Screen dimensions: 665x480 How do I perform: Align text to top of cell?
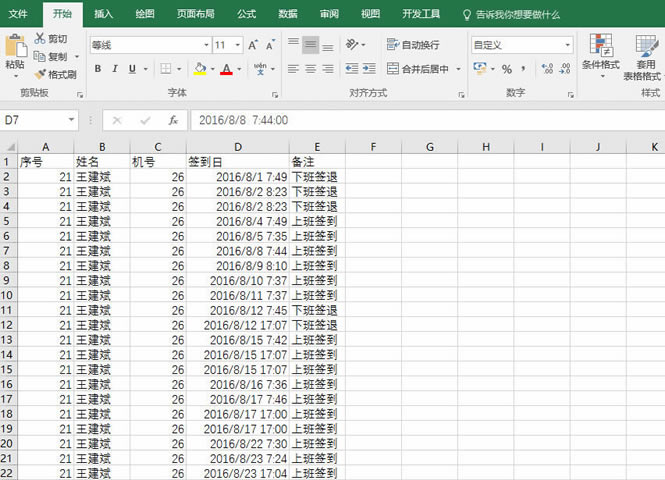293,42
